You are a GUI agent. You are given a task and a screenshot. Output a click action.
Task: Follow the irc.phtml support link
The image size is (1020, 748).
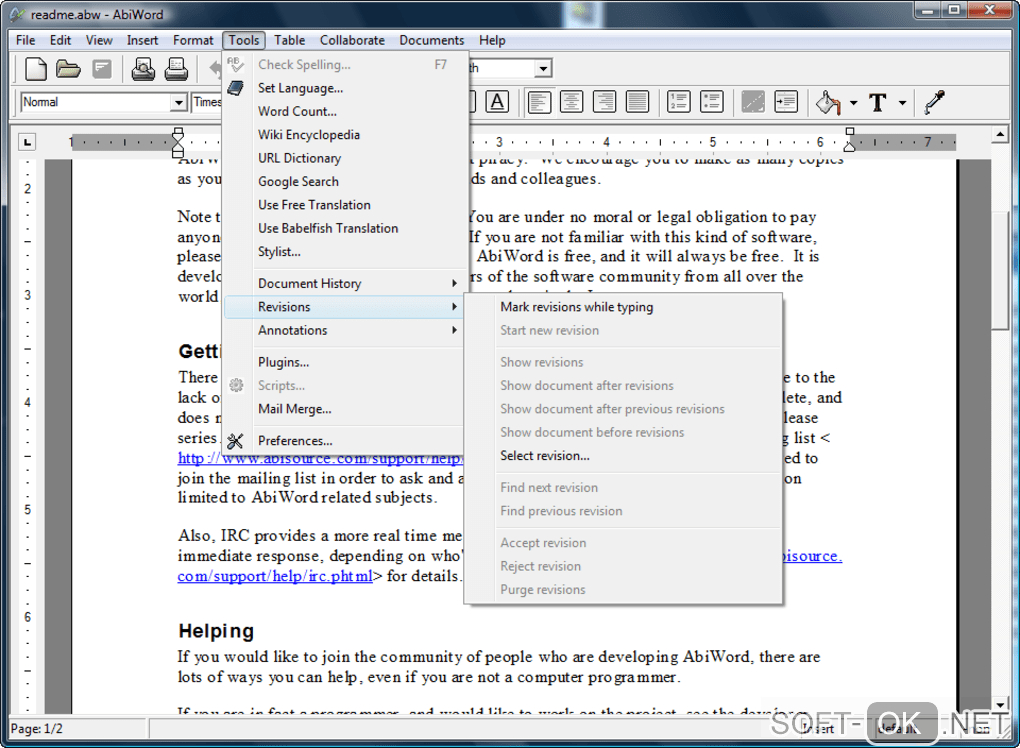(x=275, y=576)
